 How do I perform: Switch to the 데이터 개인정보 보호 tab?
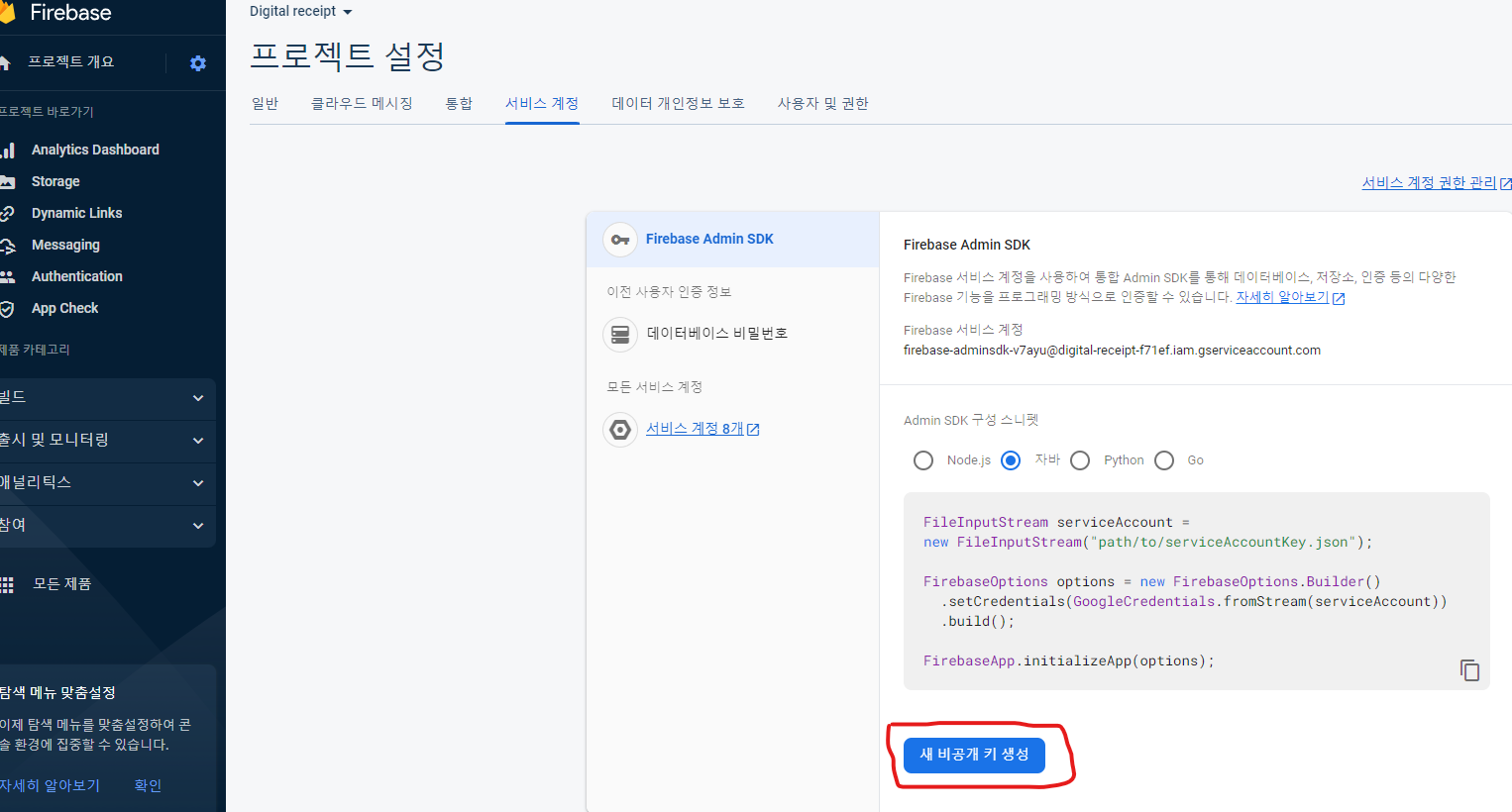679,104
